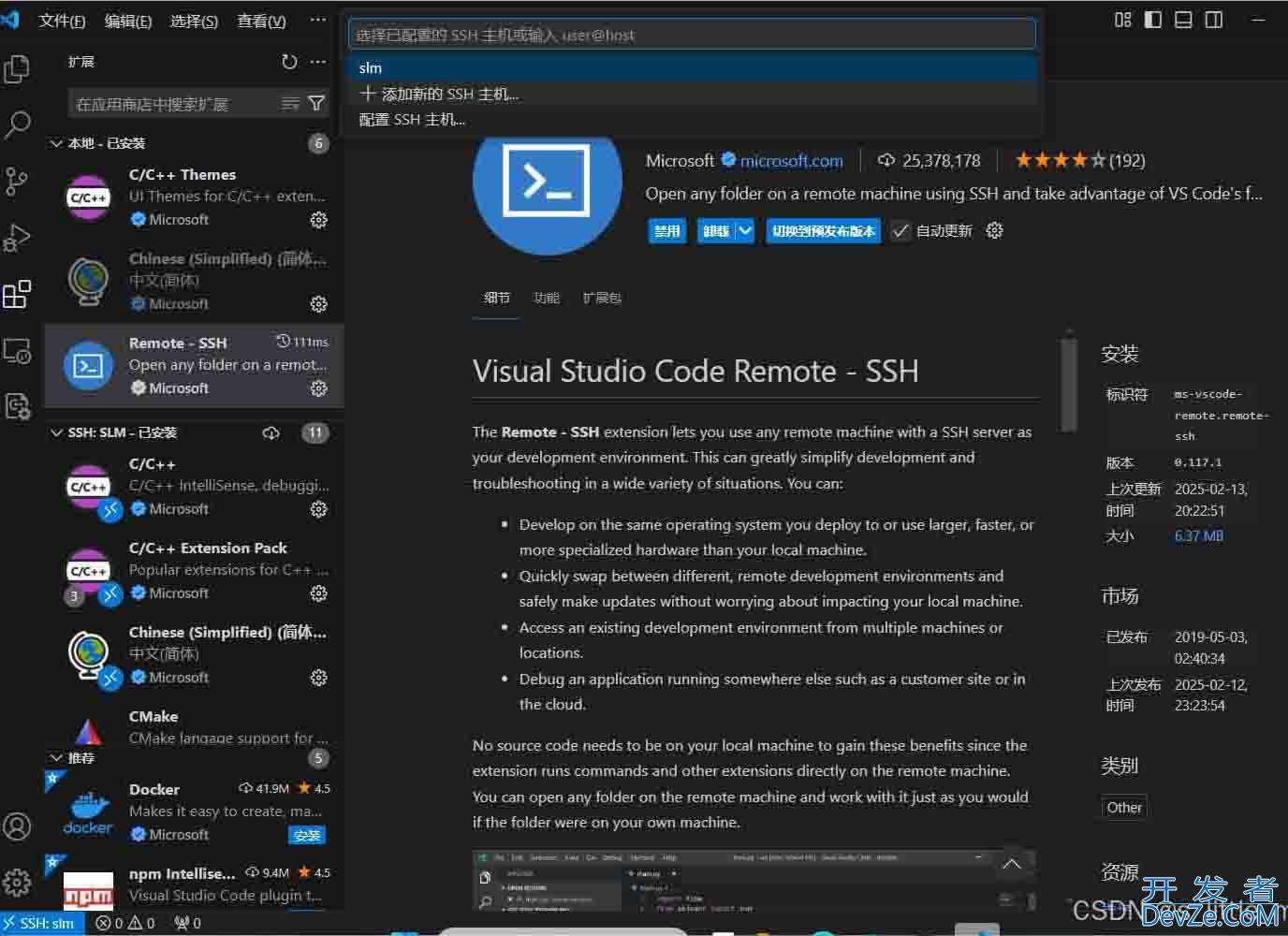
Task: Choose add new SSH host option
Action: pyautogui.click(x=693, y=94)
